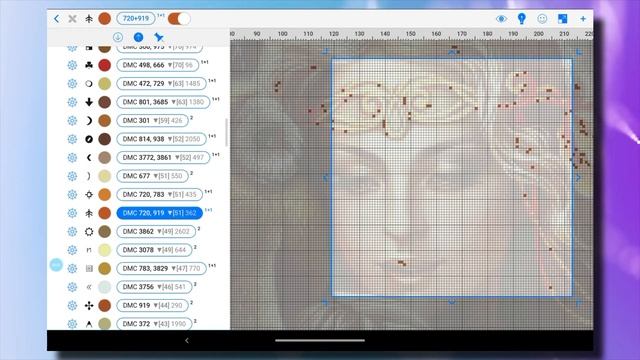Tap the pale yellow swatch for DMC 3078
Screen dimensions: 640x360
[104, 250]
